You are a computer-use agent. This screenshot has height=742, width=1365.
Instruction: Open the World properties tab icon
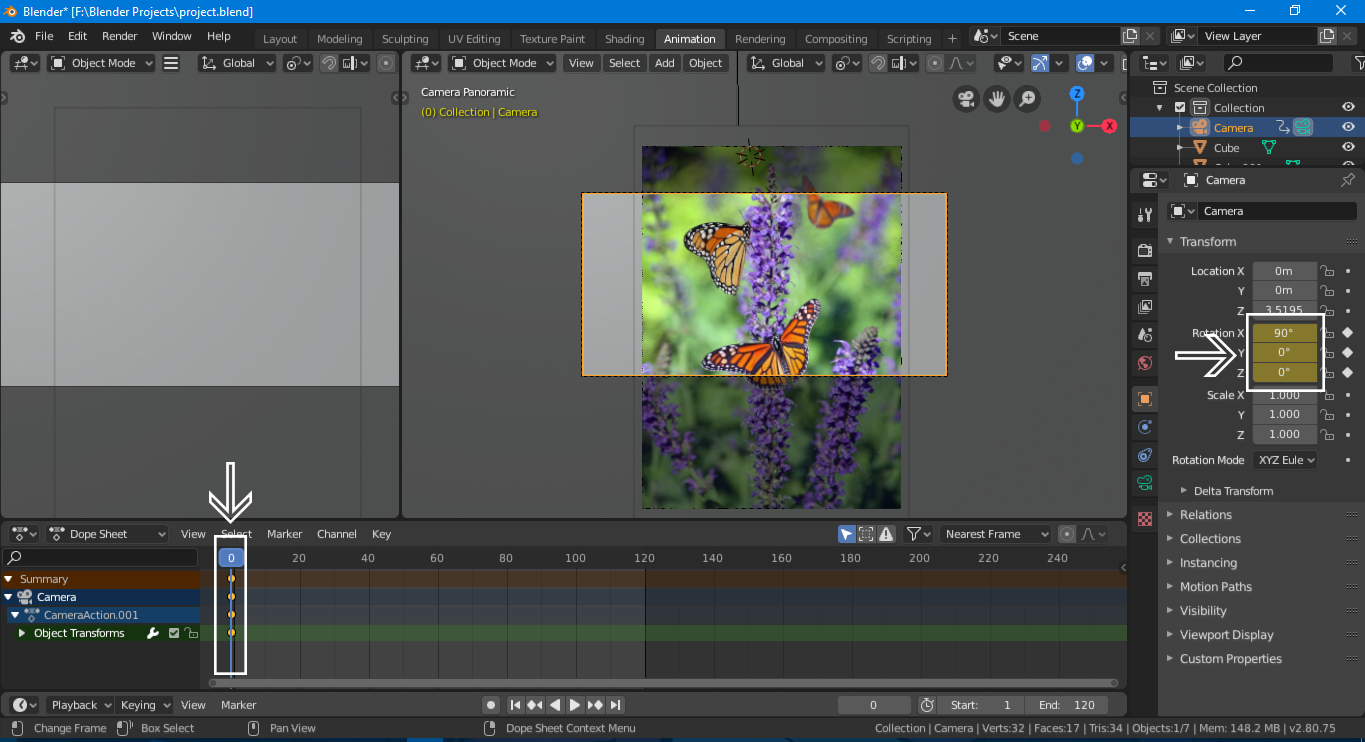(x=1145, y=362)
